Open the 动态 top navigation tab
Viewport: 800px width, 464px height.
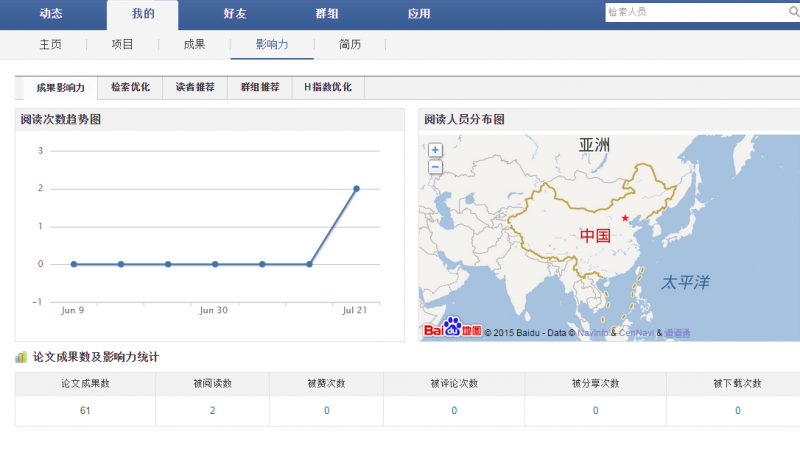pos(51,14)
